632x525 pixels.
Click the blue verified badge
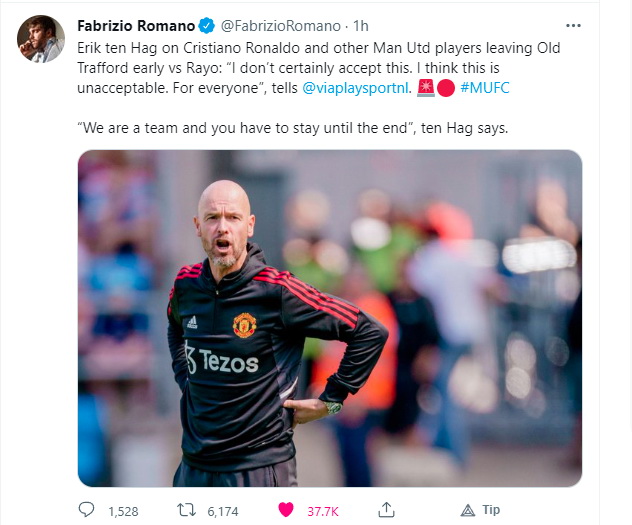pyautogui.click(x=207, y=26)
